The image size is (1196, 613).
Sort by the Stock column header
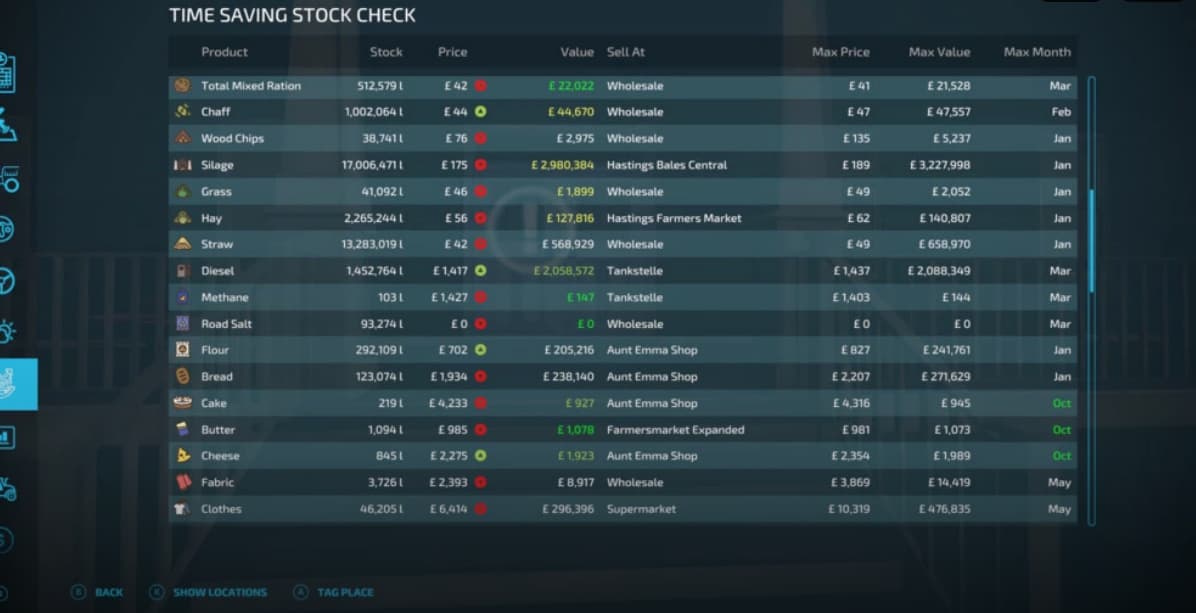coord(386,52)
